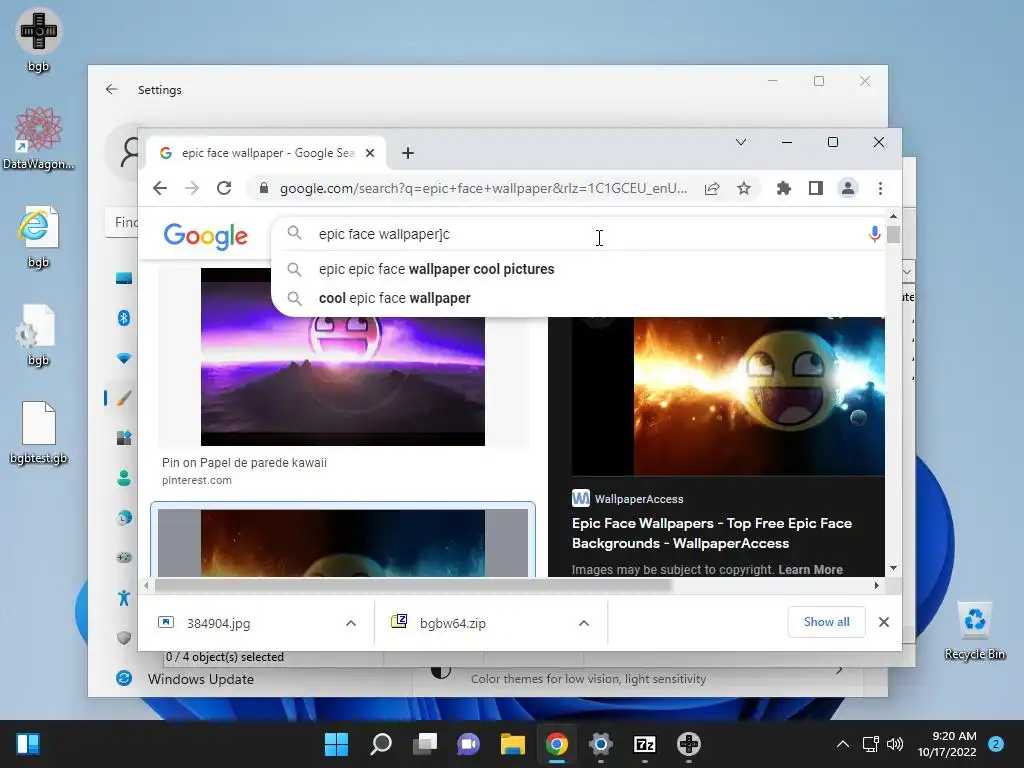
Task: Click Chrome forward navigation arrow
Action: [x=192, y=189]
